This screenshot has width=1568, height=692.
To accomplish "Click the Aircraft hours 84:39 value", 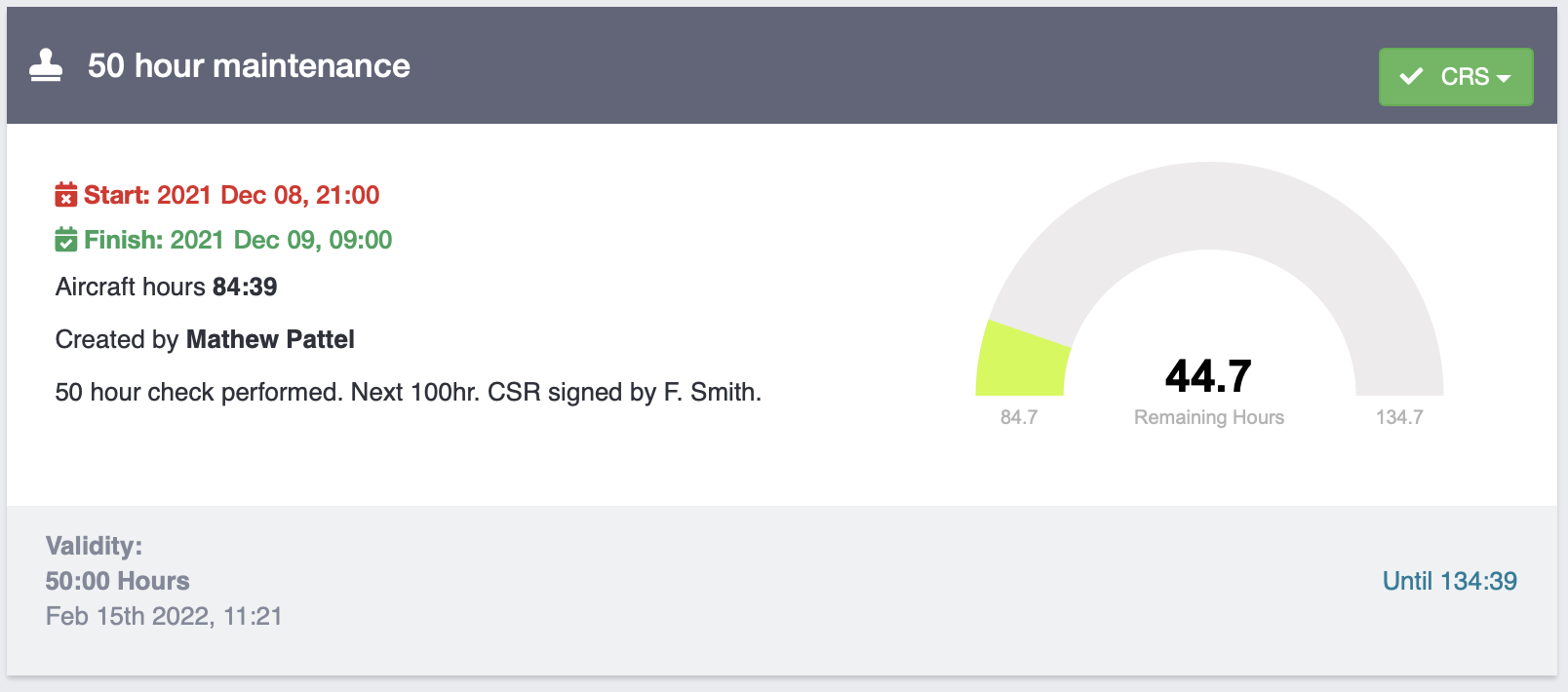I will click(x=245, y=287).
